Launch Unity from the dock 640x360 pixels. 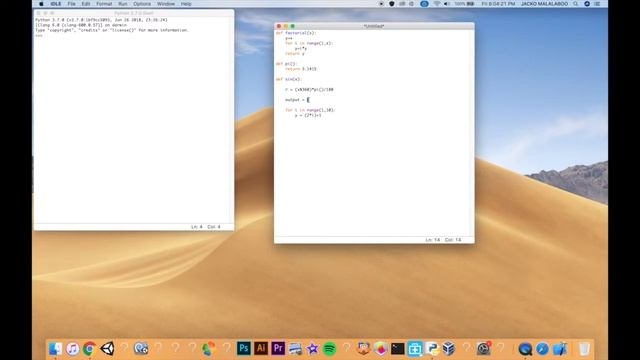pos(107,349)
